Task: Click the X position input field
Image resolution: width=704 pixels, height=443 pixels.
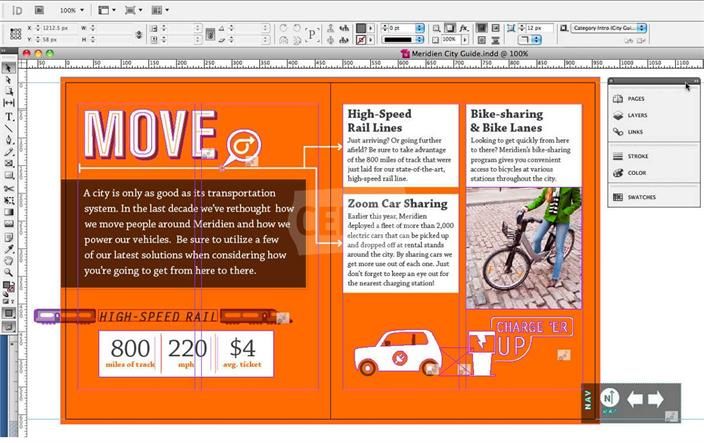Action: (55, 28)
